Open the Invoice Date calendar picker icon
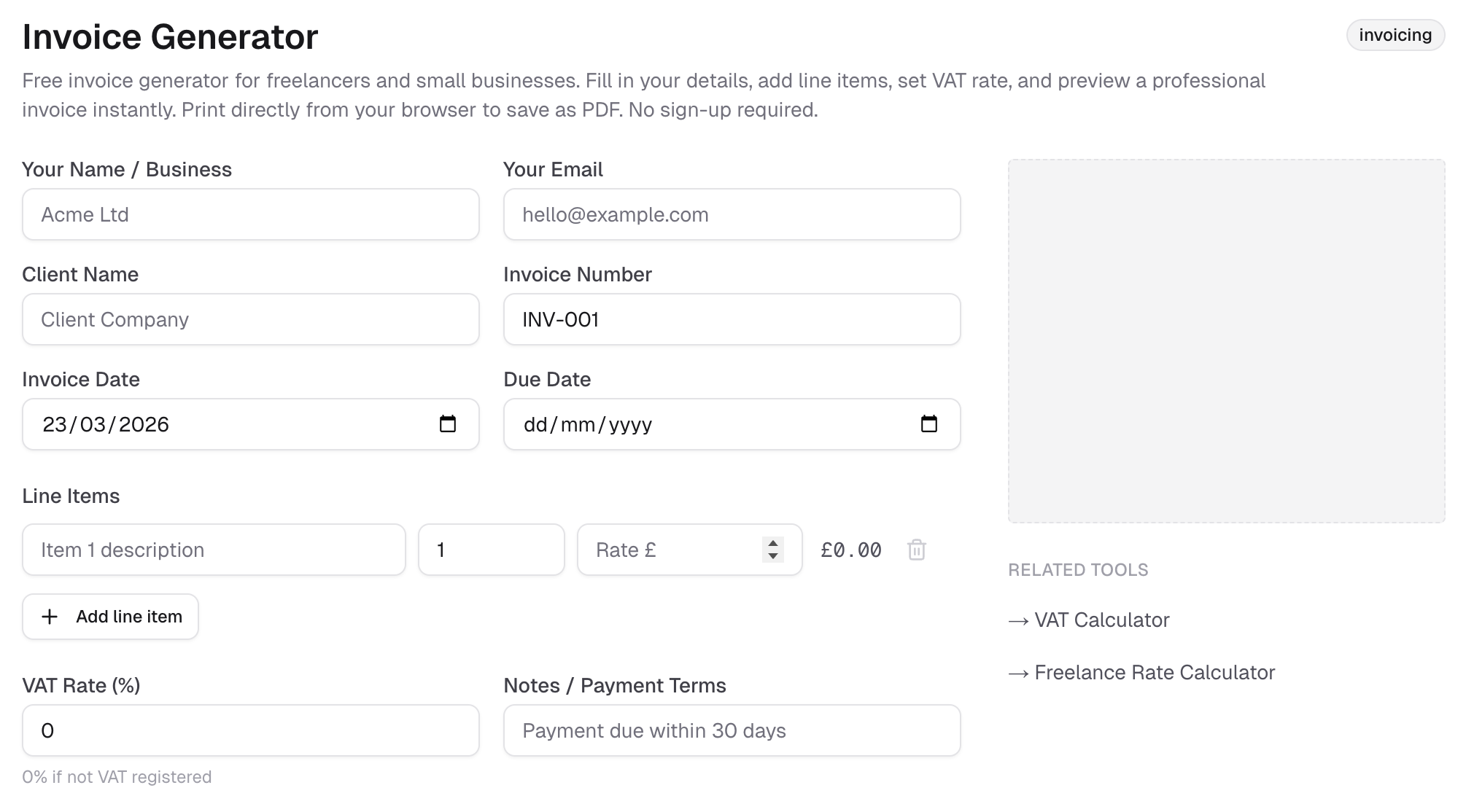Screen dimensions: 1466x812 pyautogui.click(x=448, y=424)
